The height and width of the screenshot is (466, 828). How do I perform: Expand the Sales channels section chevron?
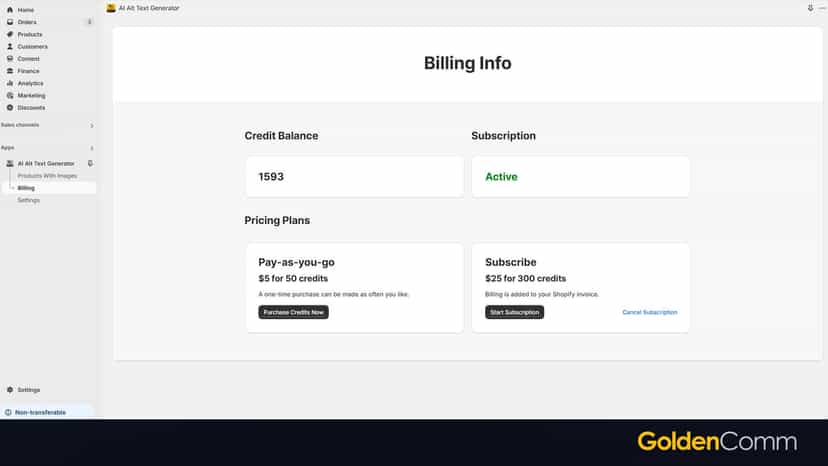(x=92, y=125)
